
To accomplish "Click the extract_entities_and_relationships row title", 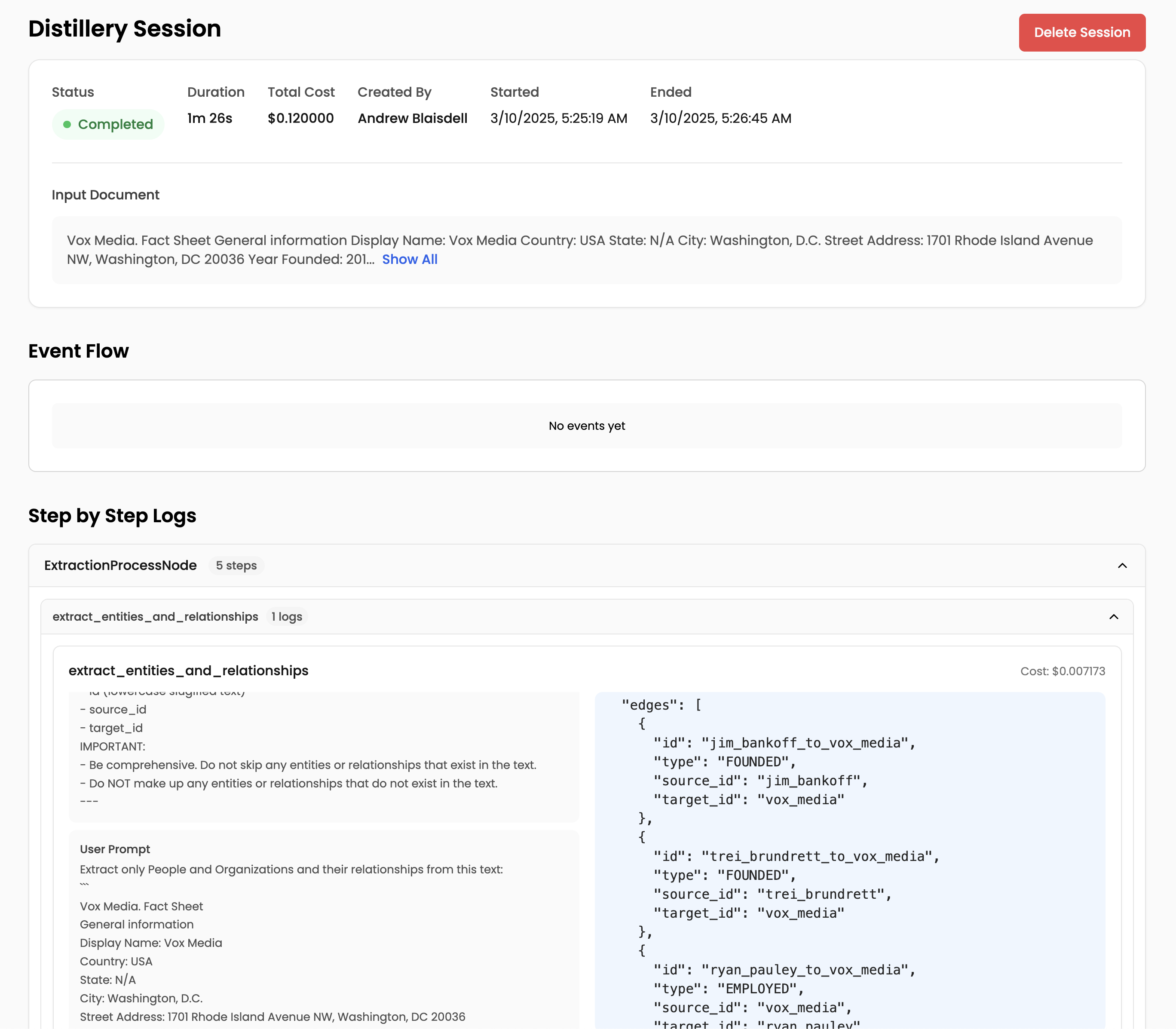I will [x=155, y=617].
